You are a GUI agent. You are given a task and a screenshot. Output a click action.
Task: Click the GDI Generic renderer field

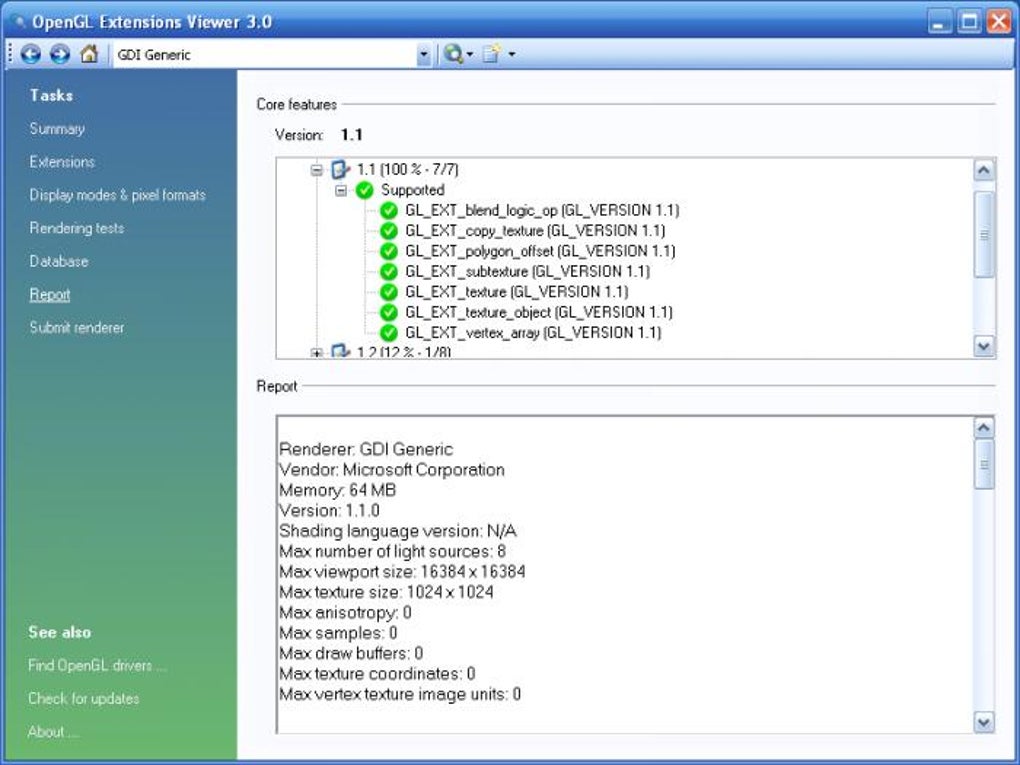pos(265,55)
